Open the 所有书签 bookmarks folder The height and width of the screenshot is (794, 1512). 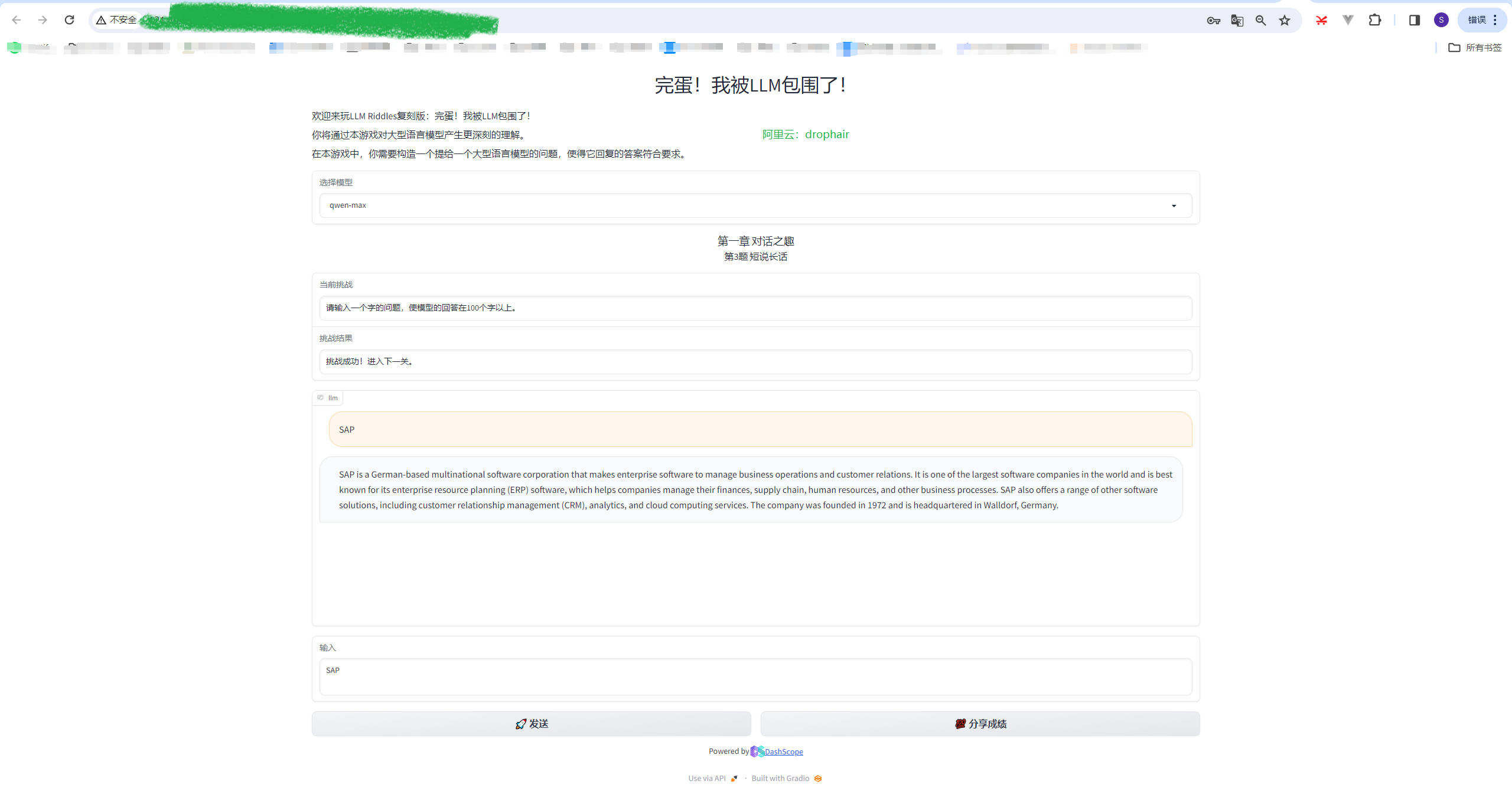tap(1475, 48)
